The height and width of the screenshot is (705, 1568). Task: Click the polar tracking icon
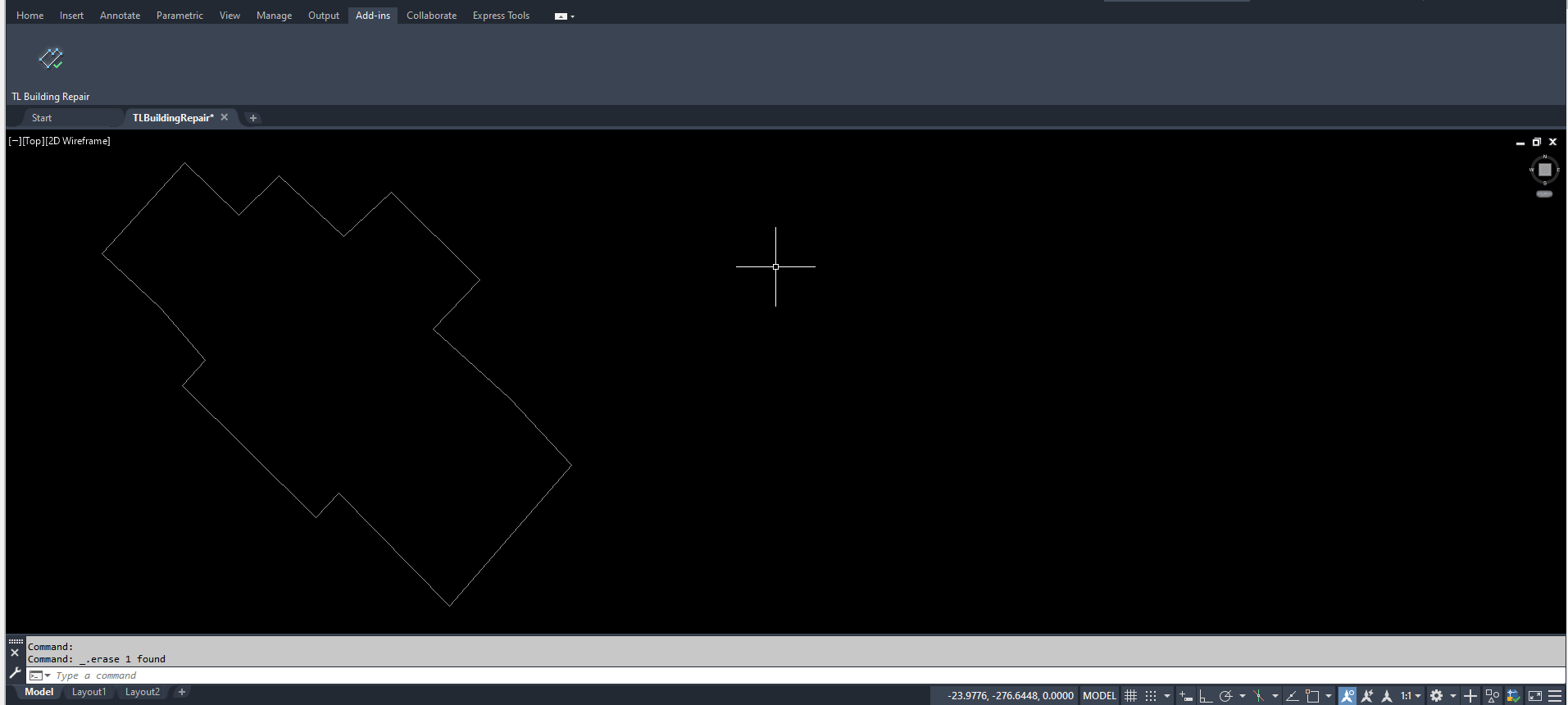tap(1226, 696)
